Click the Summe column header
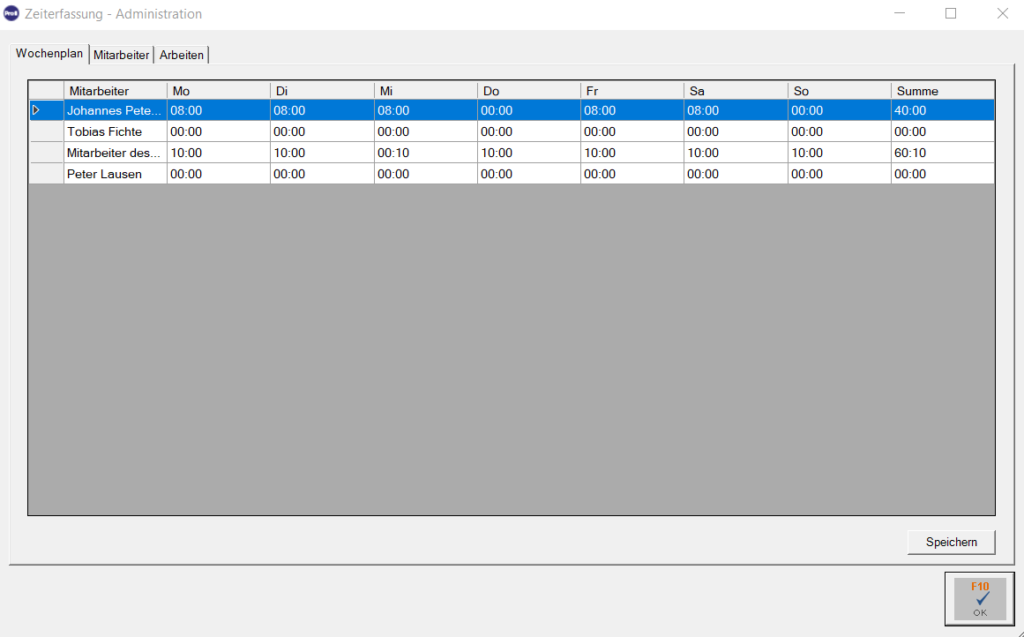Viewport: 1024px width, 637px height. [x=942, y=91]
